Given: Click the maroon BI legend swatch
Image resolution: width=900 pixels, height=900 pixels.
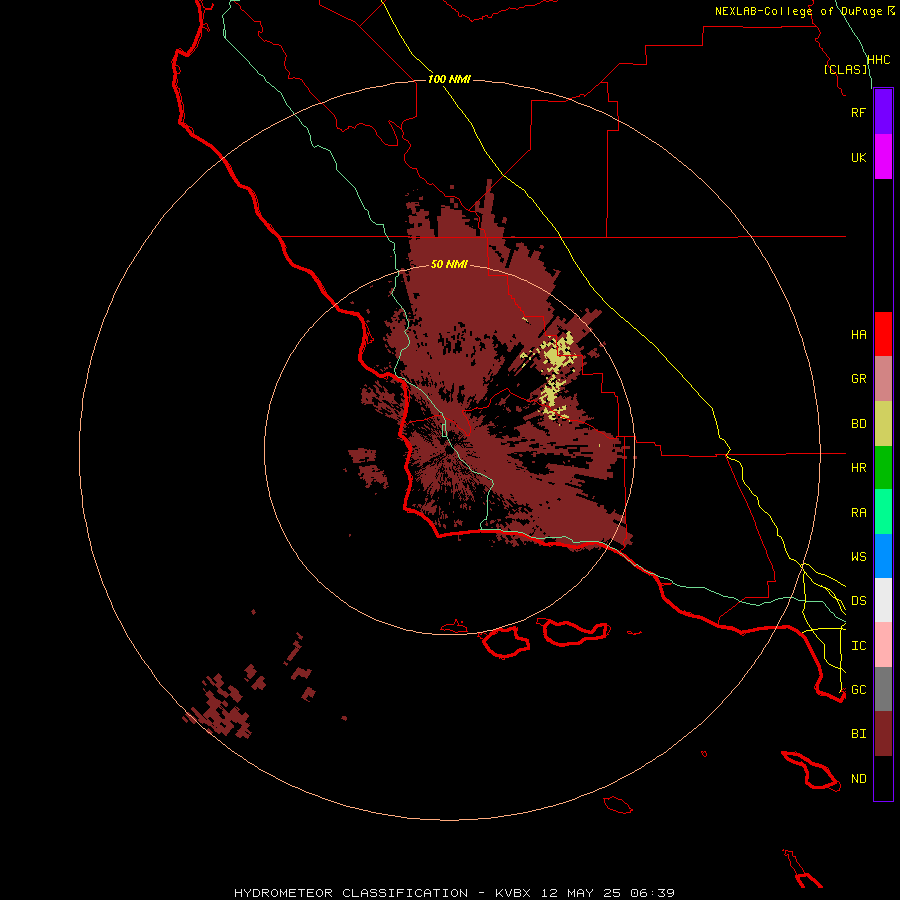Looking at the screenshot, I should point(883,734).
